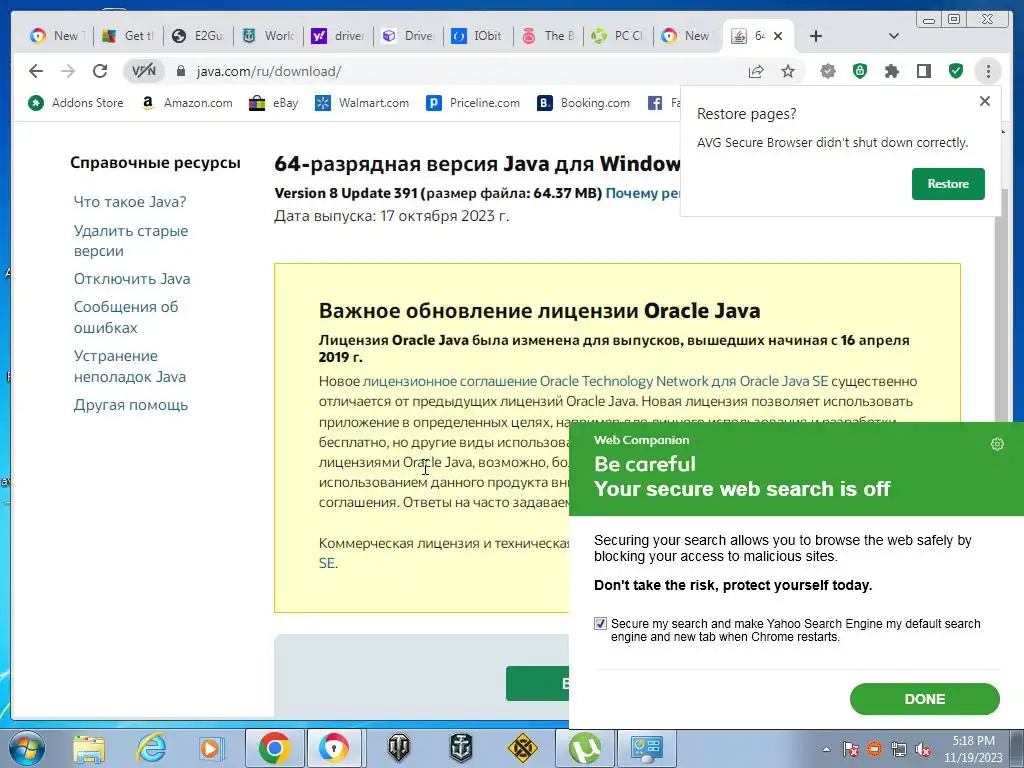
Task: Open the Что такое Java? link
Action: [x=130, y=202]
